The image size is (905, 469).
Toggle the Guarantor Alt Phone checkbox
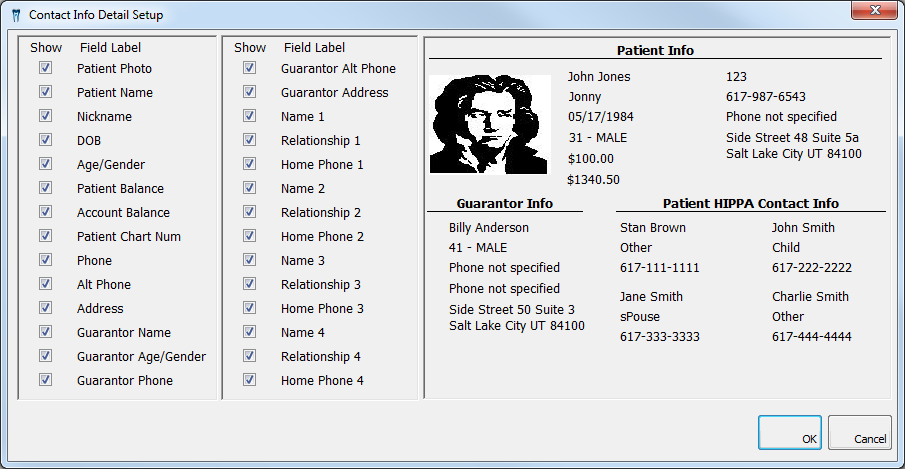coord(249,68)
